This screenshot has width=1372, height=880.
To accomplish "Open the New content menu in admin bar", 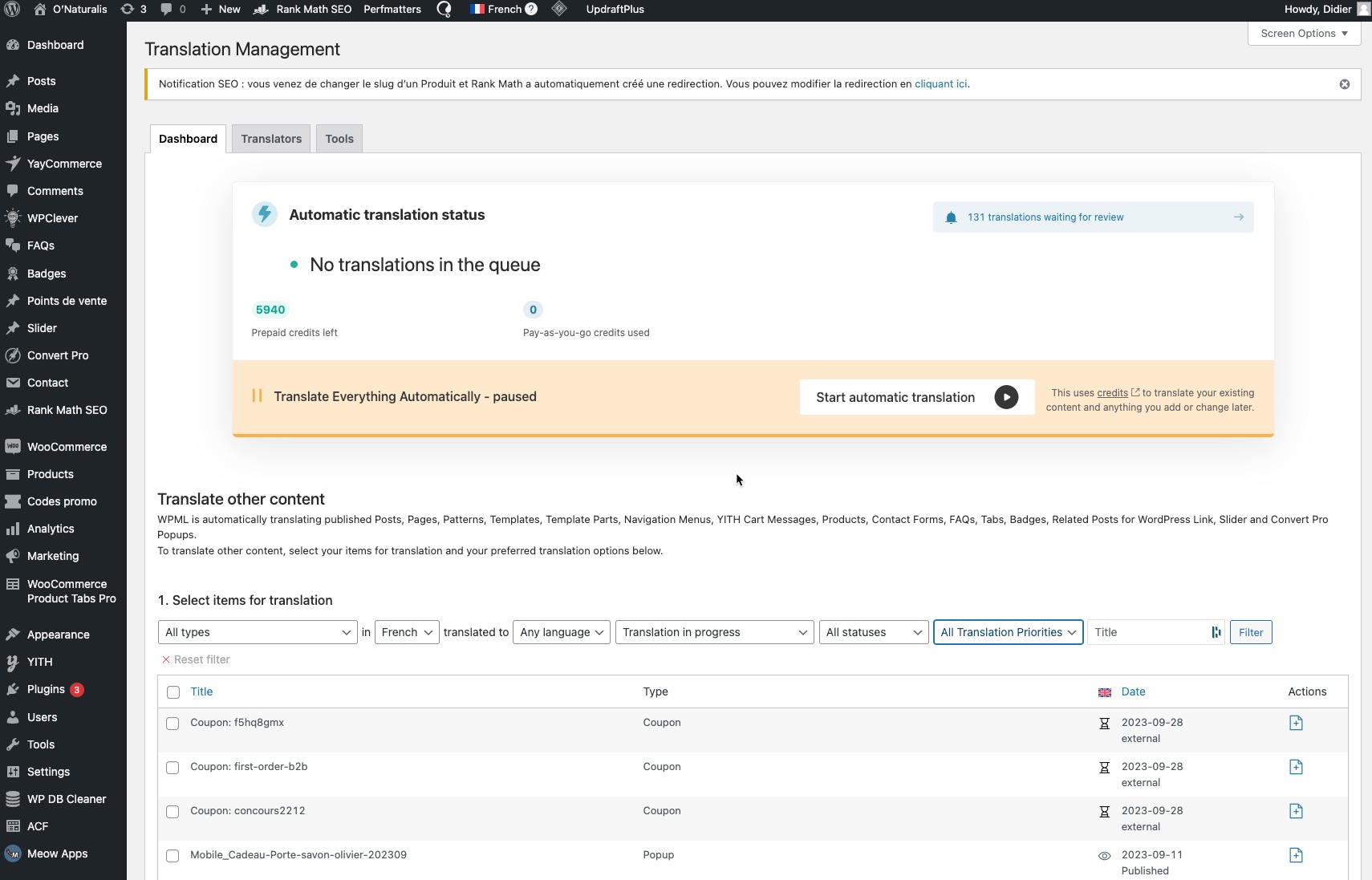I will (x=221, y=10).
